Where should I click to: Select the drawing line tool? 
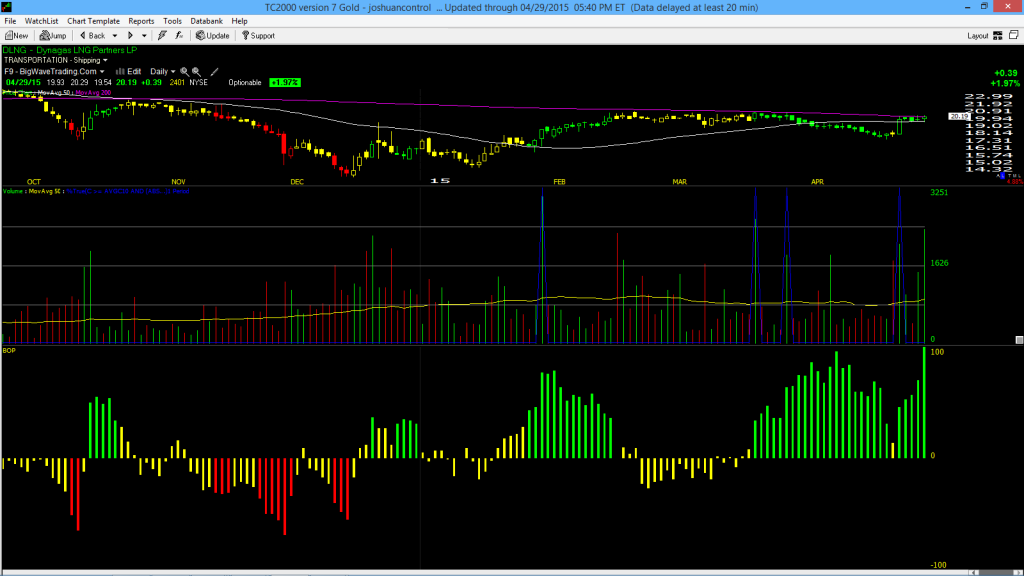[x=214, y=72]
